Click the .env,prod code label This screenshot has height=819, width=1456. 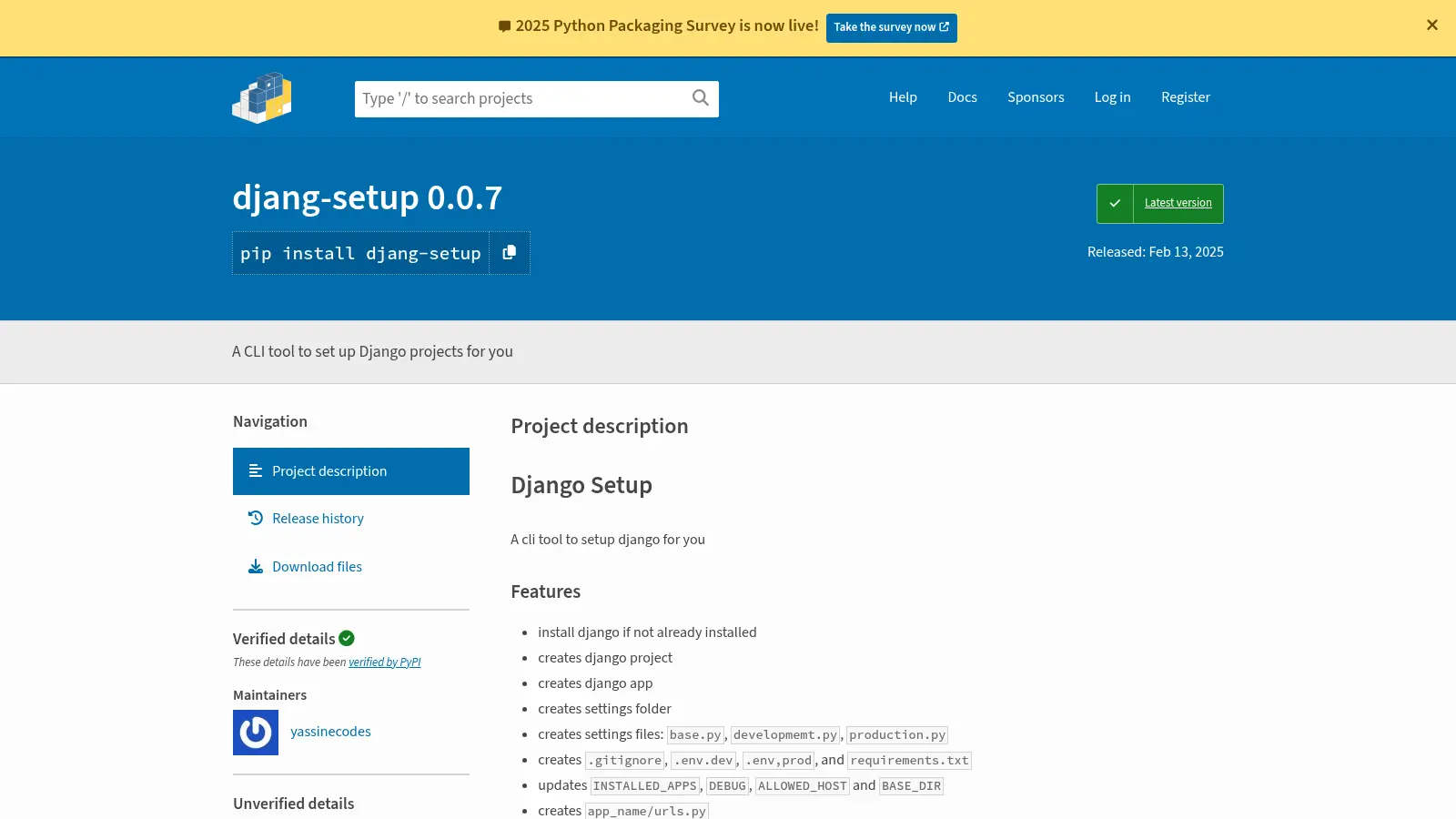[x=778, y=761]
